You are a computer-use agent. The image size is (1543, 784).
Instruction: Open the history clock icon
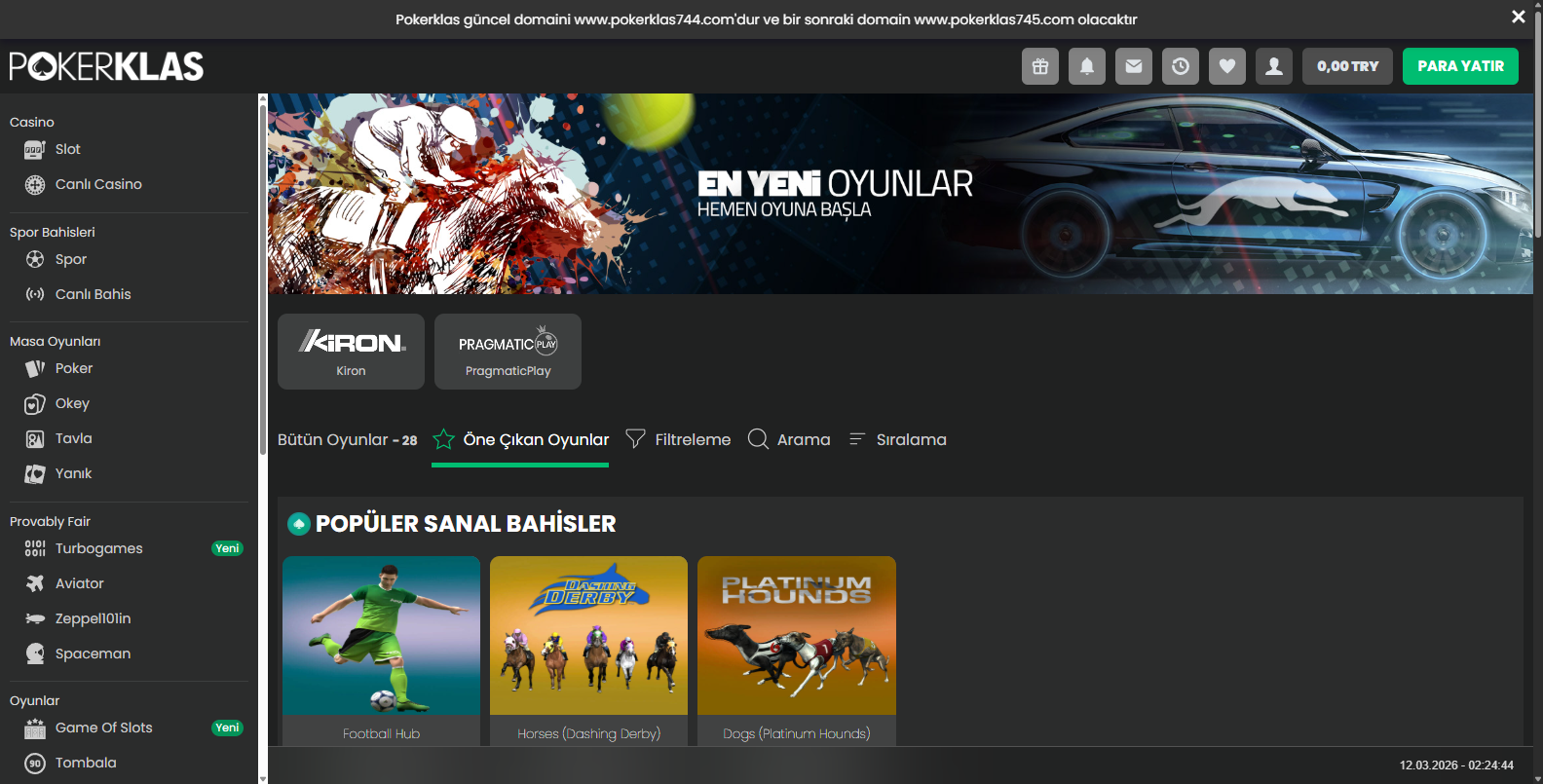tap(1181, 66)
